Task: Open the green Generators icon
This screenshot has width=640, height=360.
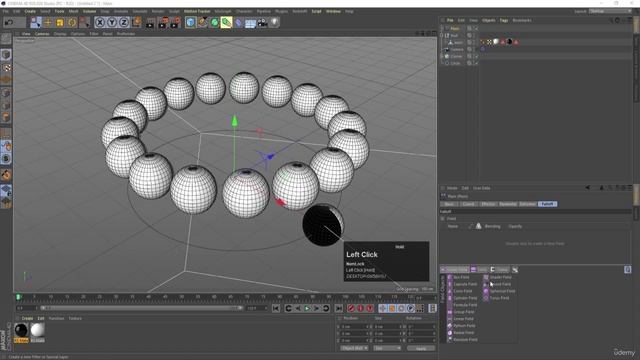Action: pos(214,22)
